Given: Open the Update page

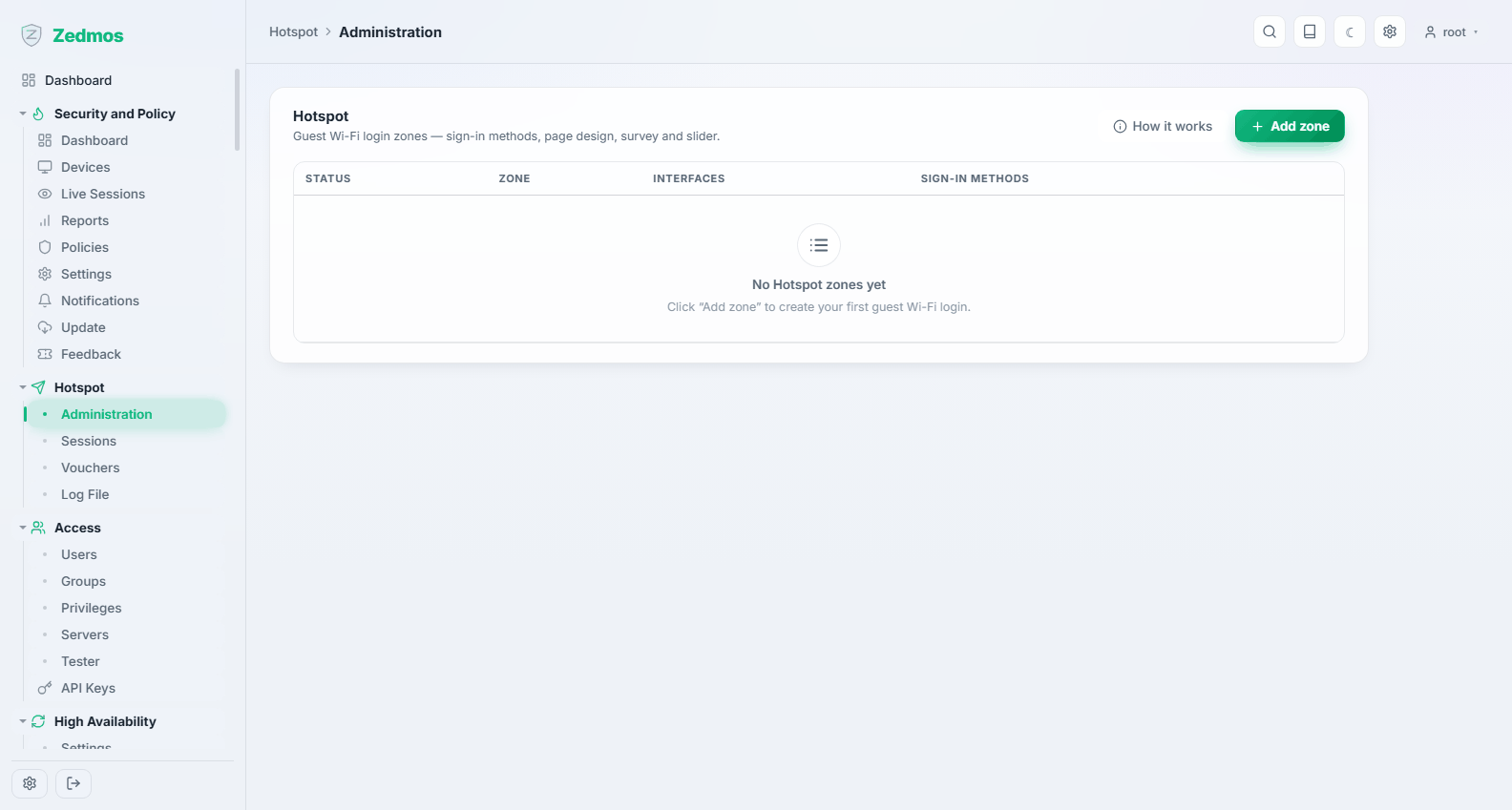Looking at the screenshot, I should 127,327.
